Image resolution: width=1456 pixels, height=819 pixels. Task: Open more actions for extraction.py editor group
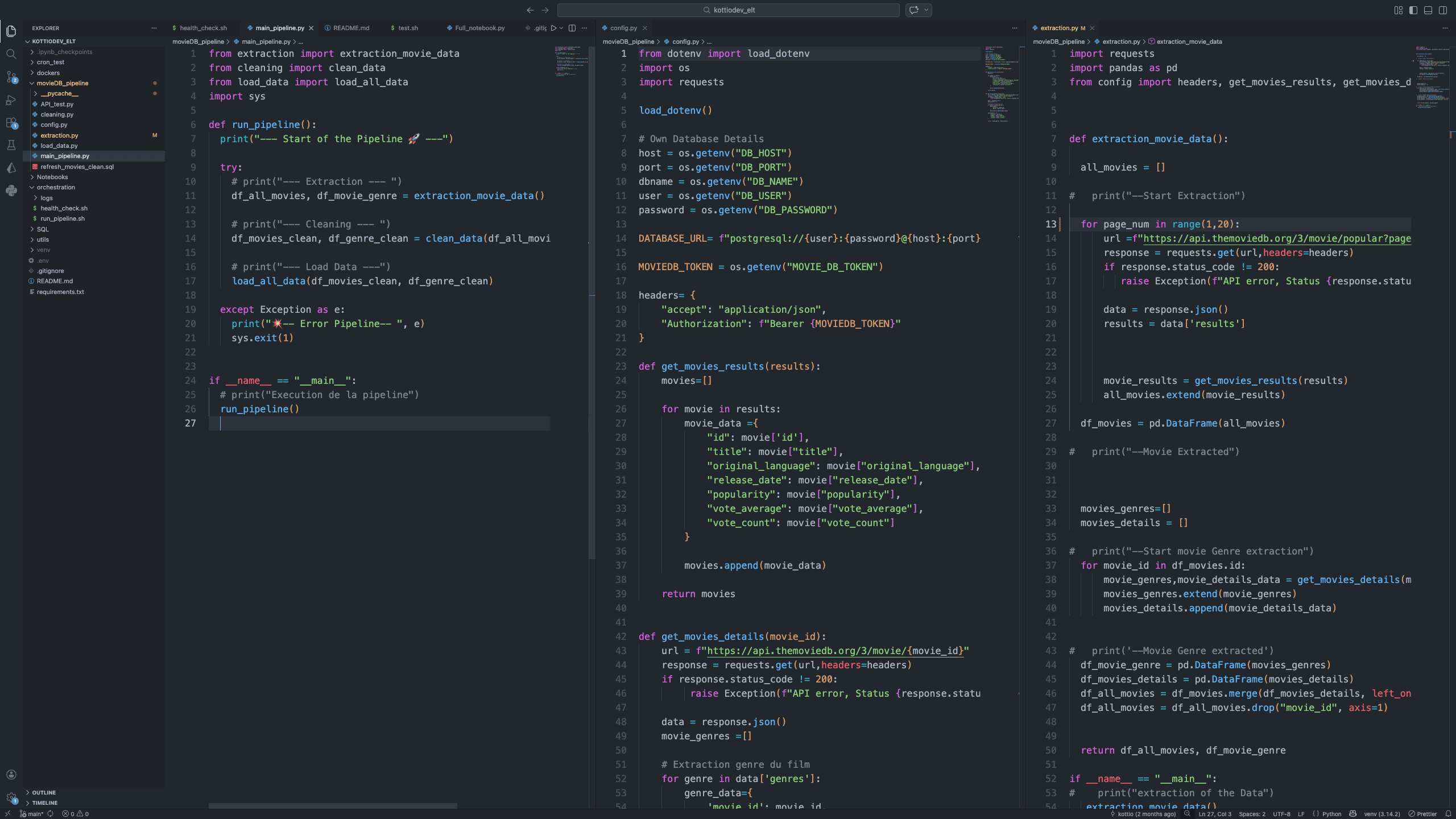(x=1445, y=28)
